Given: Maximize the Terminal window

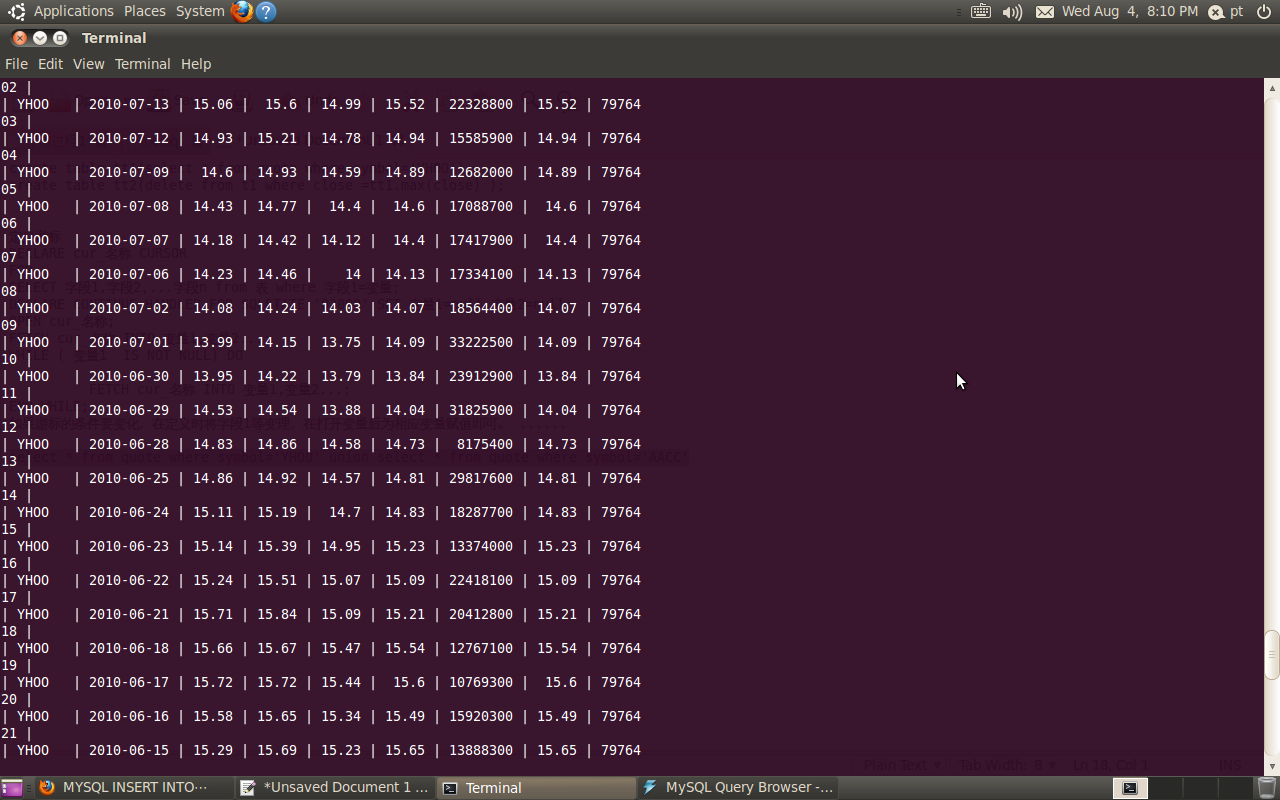Looking at the screenshot, I should (x=60, y=38).
